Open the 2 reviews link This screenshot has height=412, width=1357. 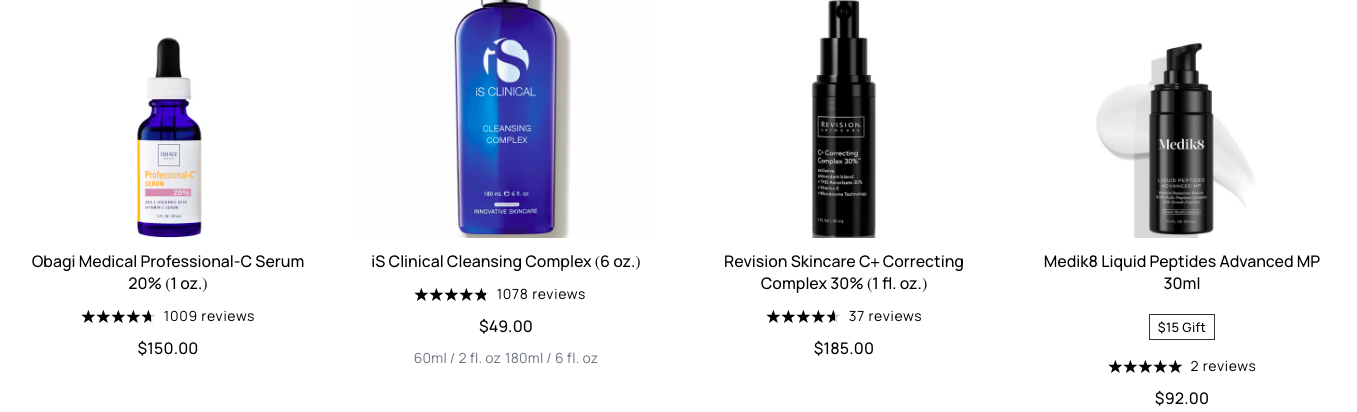click(1223, 366)
